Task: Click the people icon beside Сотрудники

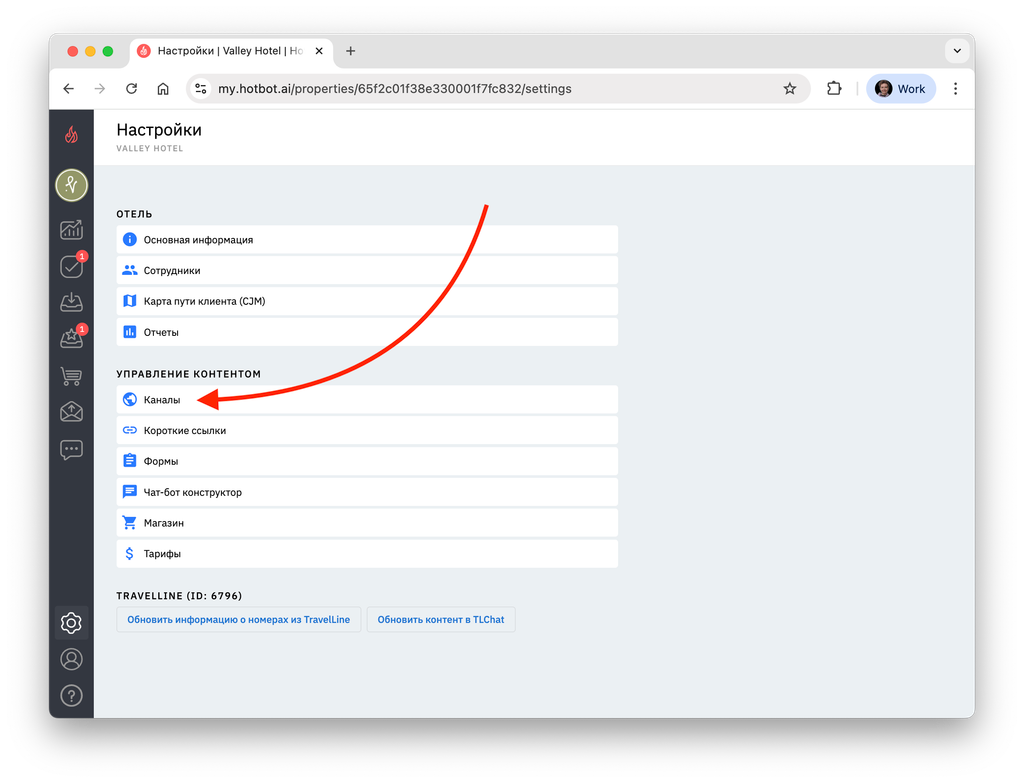Action: [129, 270]
